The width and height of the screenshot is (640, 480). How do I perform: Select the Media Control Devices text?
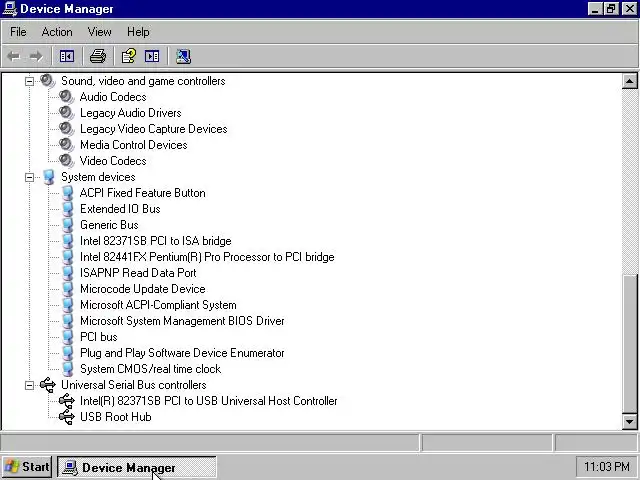tap(133, 145)
